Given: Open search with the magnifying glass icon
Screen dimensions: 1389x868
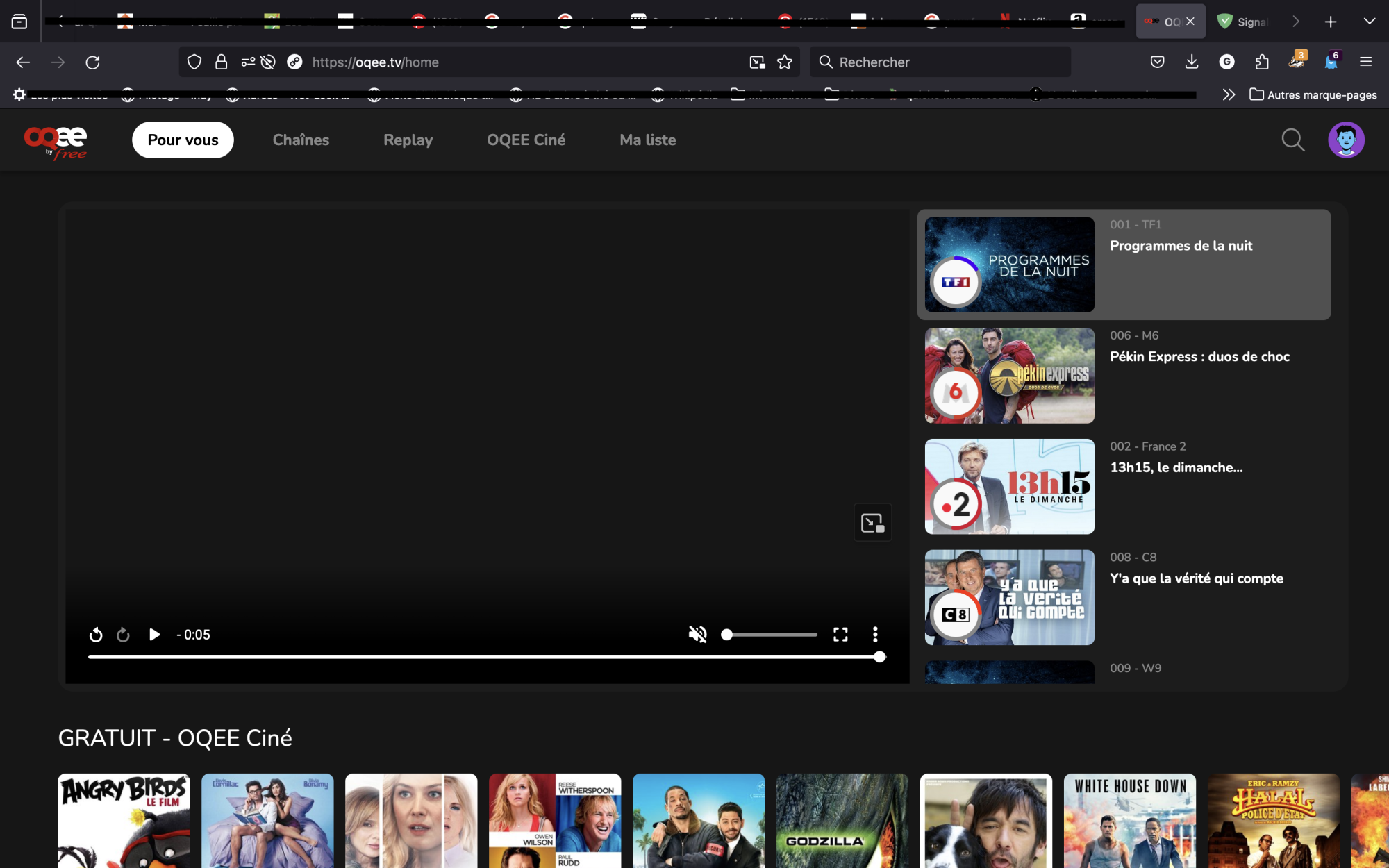Looking at the screenshot, I should pyautogui.click(x=1292, y=140).
